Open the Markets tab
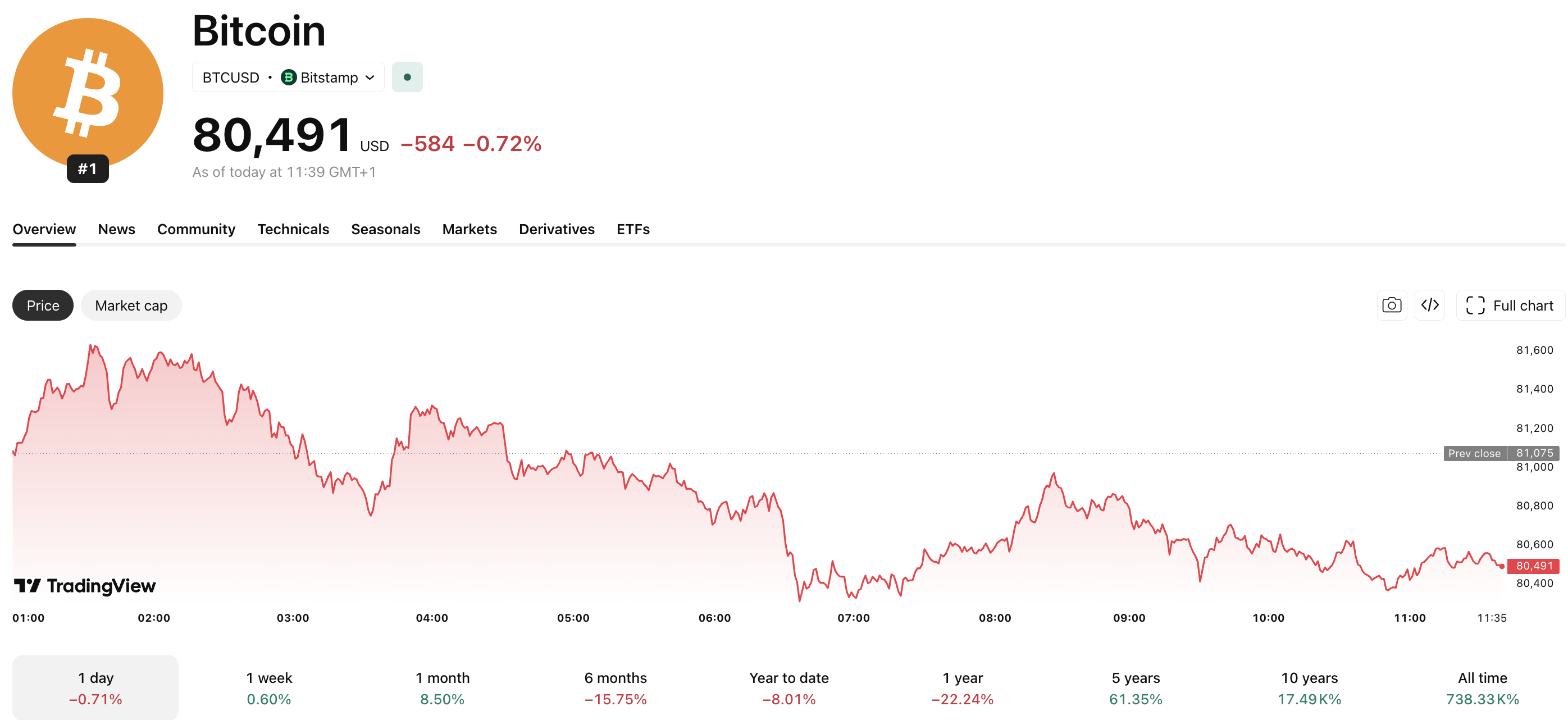Screen dimensions: 1568x720 [470, 230]
